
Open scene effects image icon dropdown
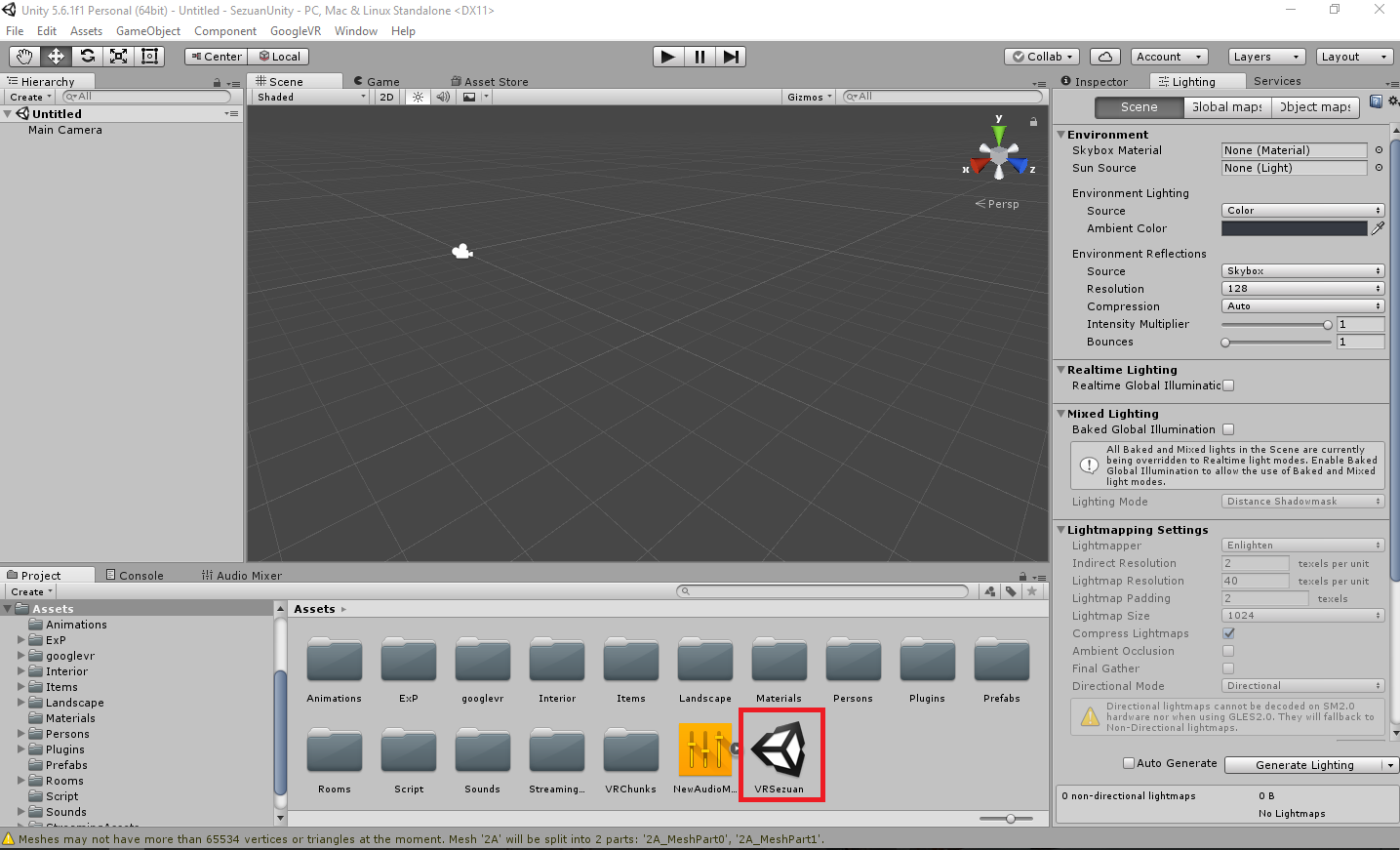point(474,97)
